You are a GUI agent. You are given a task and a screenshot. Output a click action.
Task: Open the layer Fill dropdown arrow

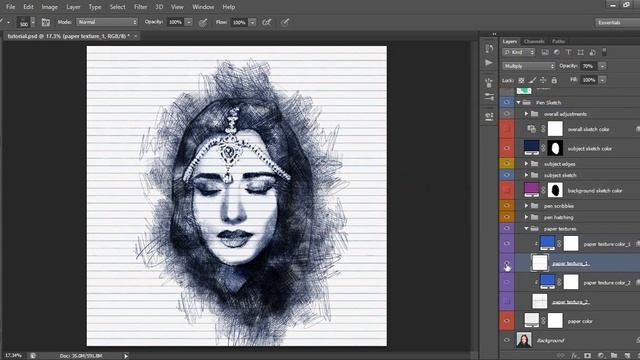[x=602, y=80]
